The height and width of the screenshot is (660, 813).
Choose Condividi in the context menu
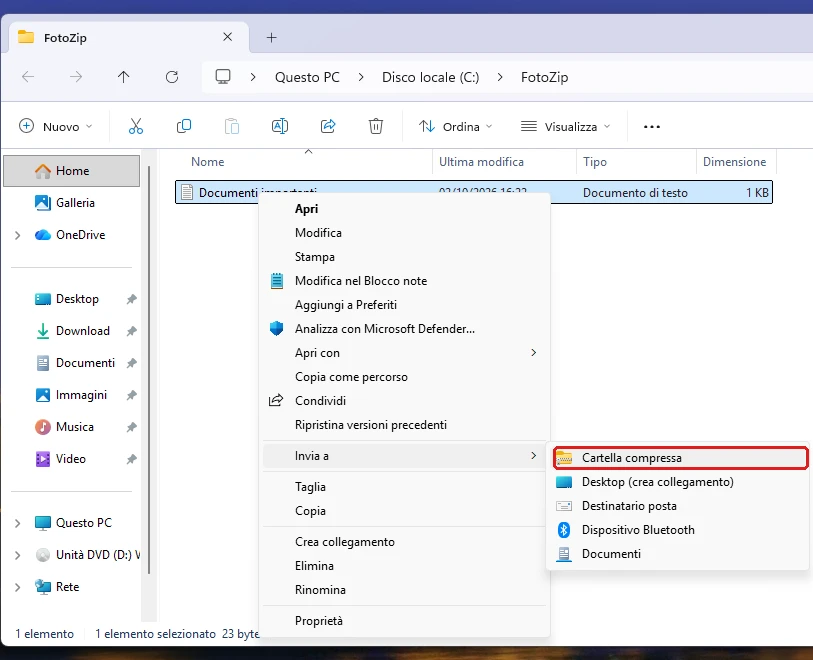(x=404, y=401)
